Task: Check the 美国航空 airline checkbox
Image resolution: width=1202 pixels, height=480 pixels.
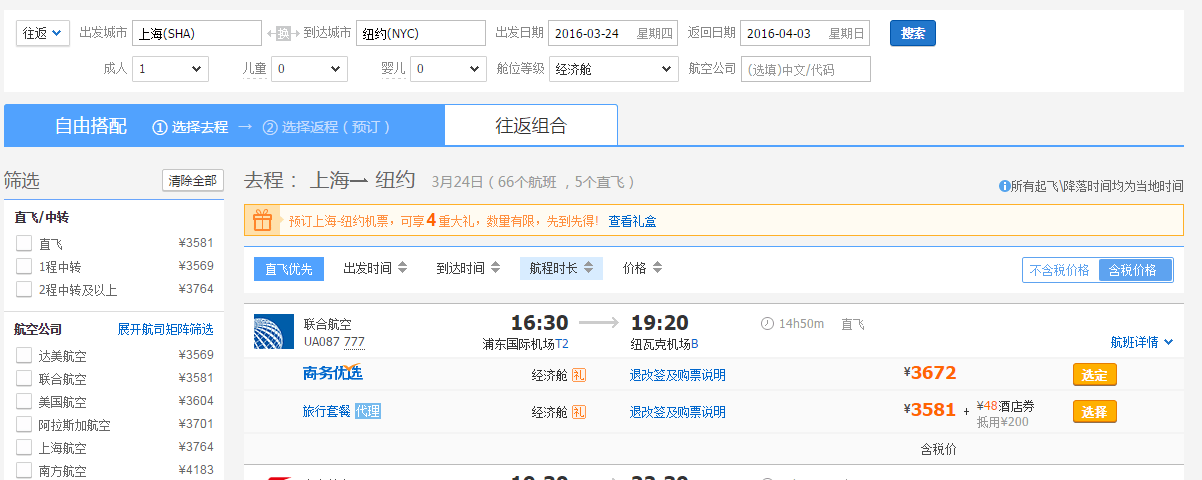Action: 24,402
